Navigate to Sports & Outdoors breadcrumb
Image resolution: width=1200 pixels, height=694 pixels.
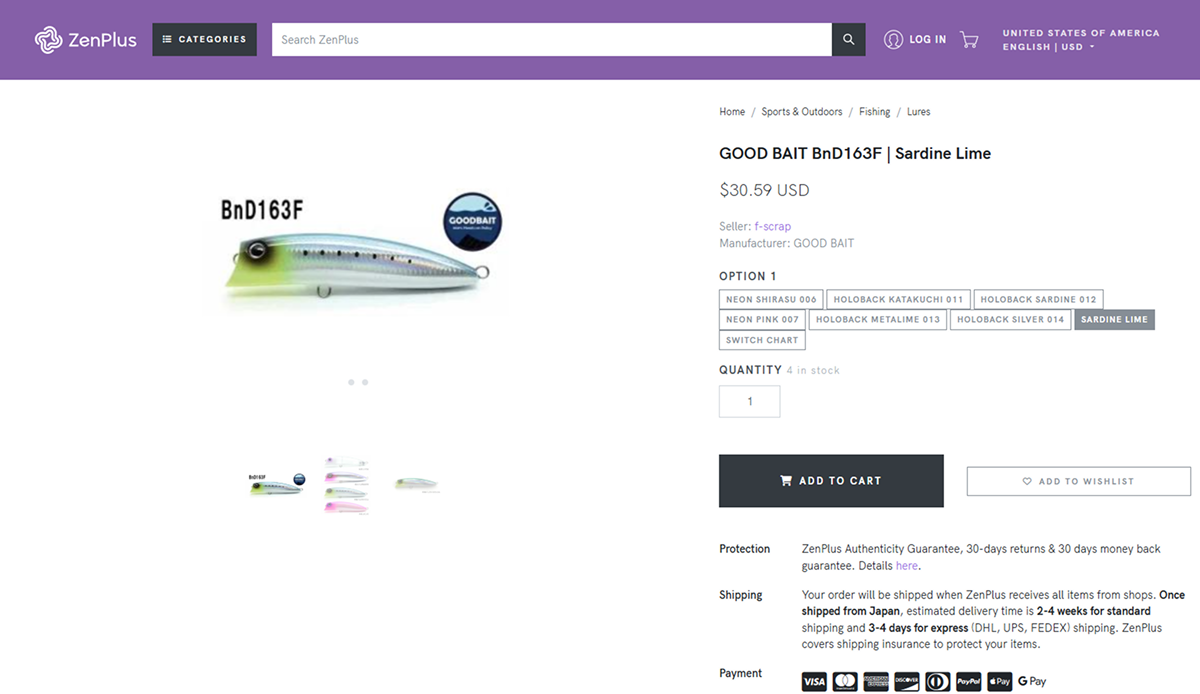[801, 112]
